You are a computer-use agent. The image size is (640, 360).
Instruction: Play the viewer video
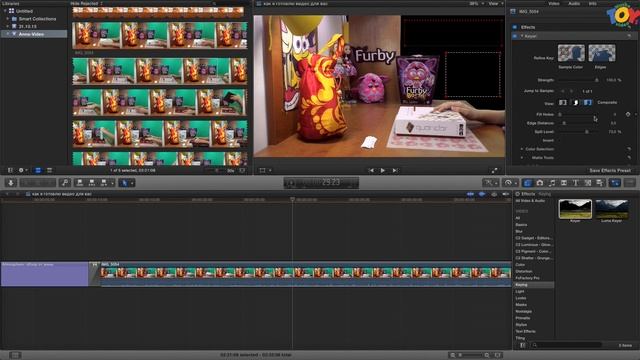(383, 170)
